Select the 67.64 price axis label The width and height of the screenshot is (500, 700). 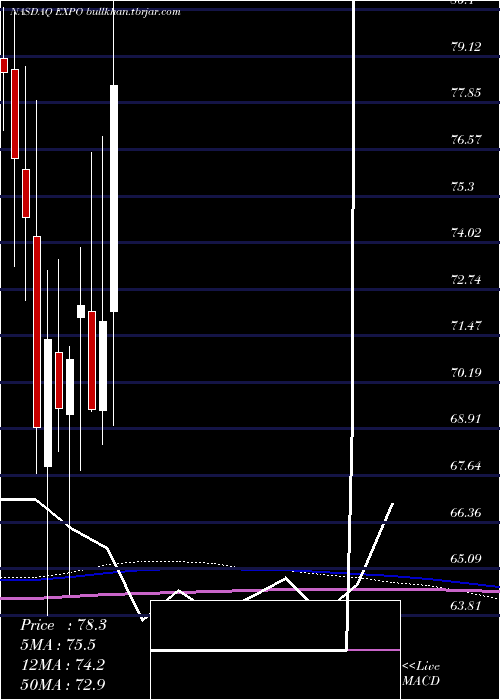[x=467, y=466]
